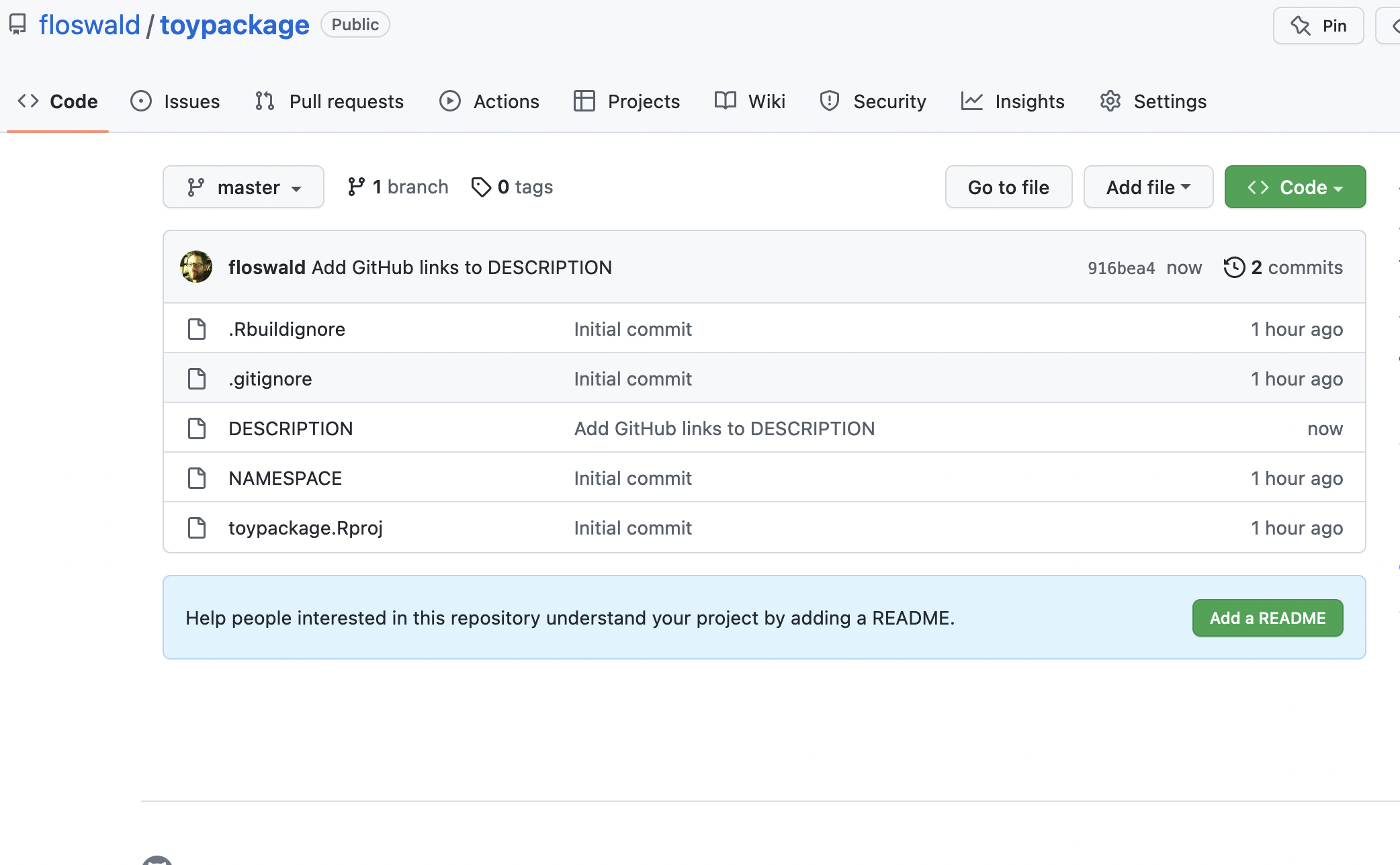Click the branch icon for 1 branch
The height and width of the screenshot is (865, 1400).
pyautogui.click(x=356, y=187)
